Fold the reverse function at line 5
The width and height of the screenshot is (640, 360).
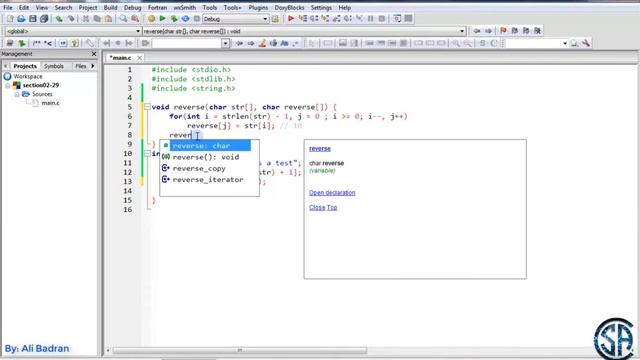(x=147, y=107)
